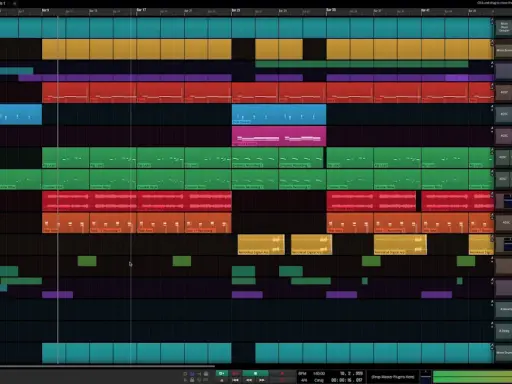Open the 4OSC plugin on blue clip track
512x384 pixels.
pyautogui.click(x=504, y=114)
